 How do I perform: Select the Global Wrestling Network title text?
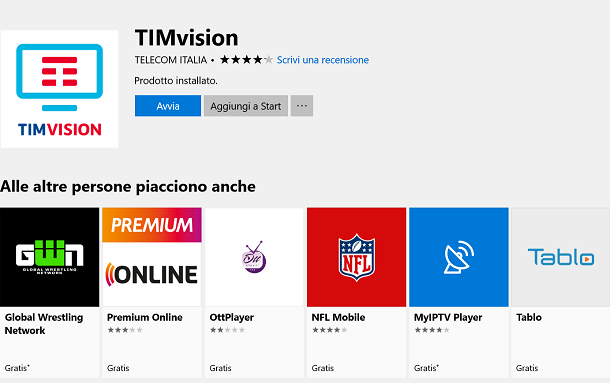tap(44, 324)
